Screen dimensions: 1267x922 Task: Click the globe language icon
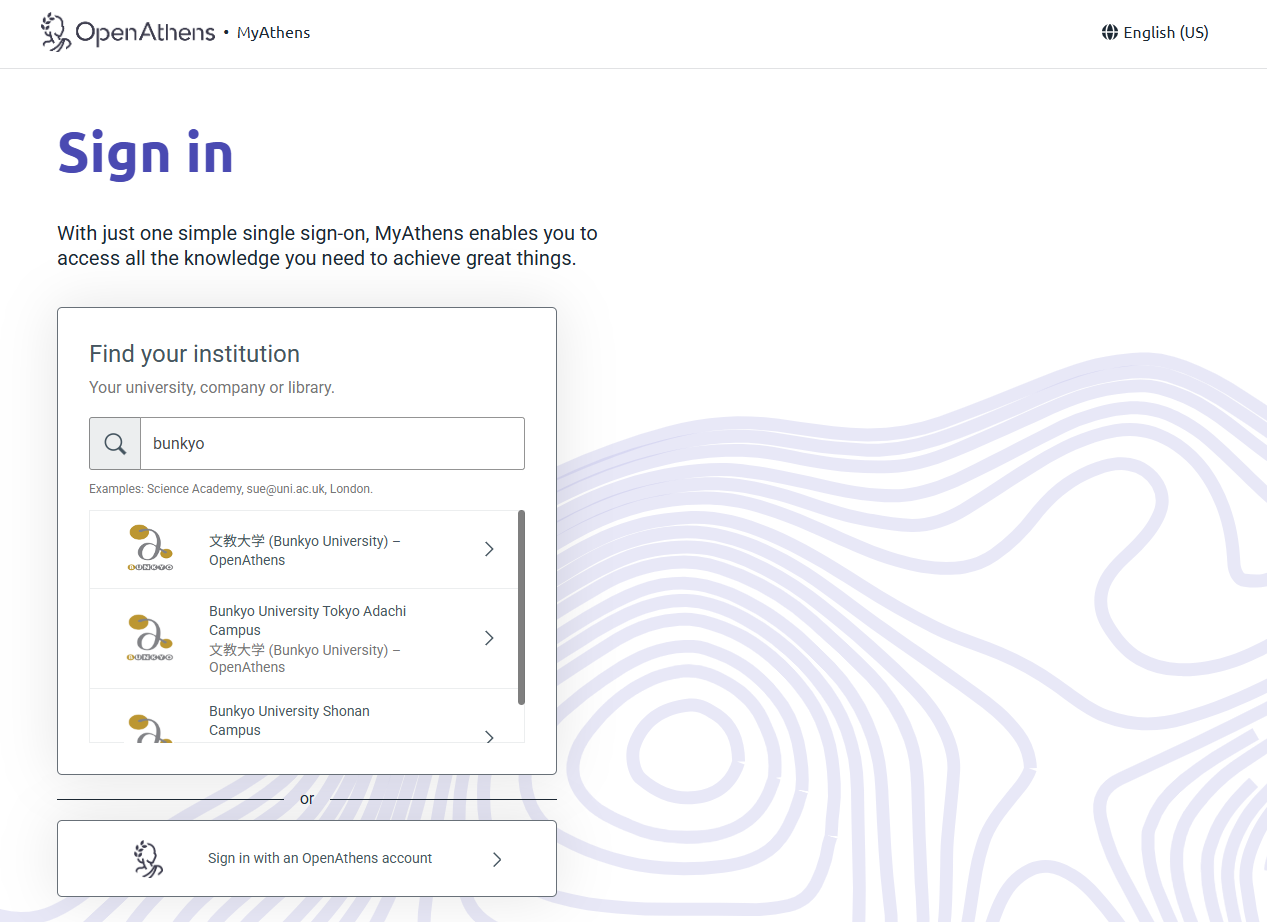pos(1109,32)
